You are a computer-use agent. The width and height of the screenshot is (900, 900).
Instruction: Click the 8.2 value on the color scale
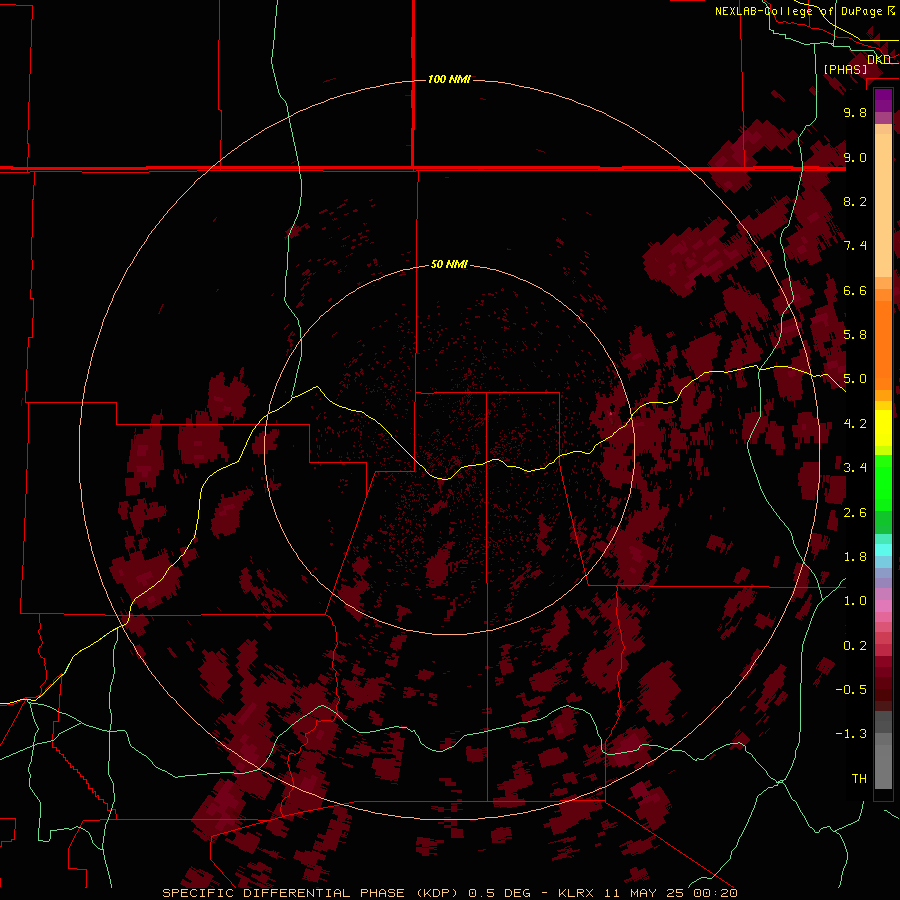(x=855, y=201)
